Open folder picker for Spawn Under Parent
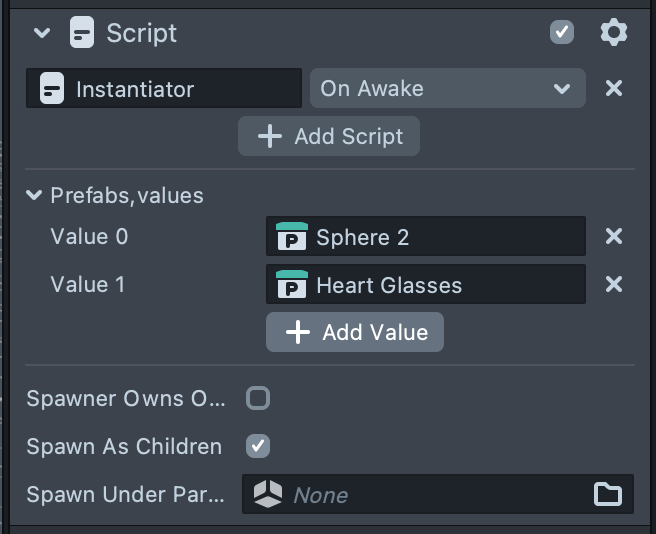The width and height of the screenshot is (656, 534). (x=607, y=494)
